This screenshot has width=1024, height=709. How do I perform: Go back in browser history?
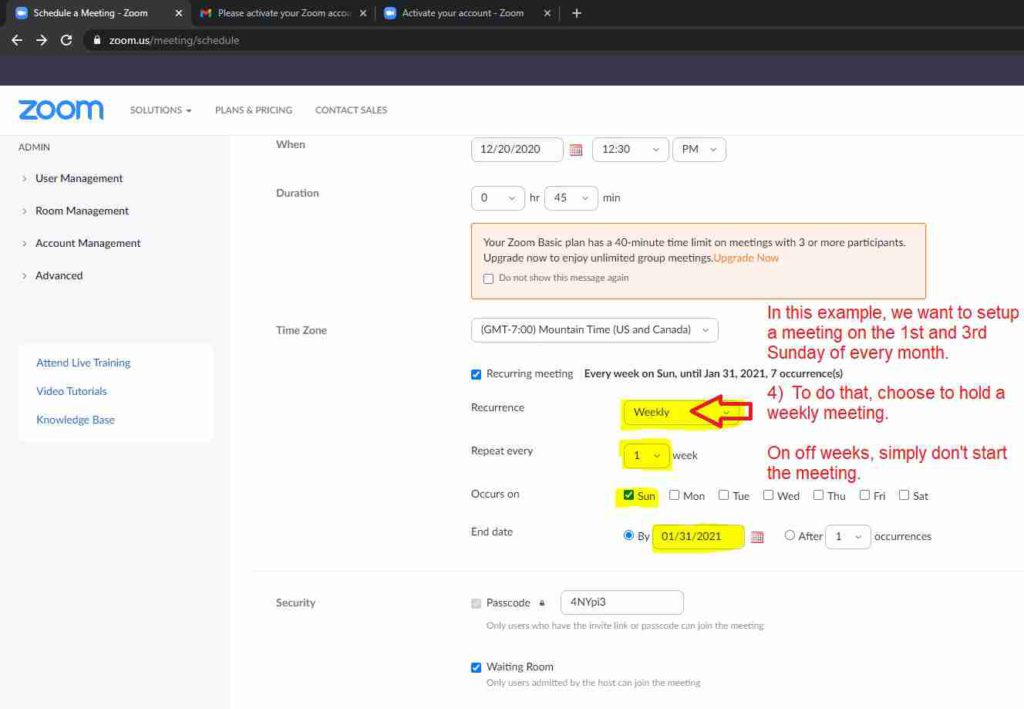point(17,40)
